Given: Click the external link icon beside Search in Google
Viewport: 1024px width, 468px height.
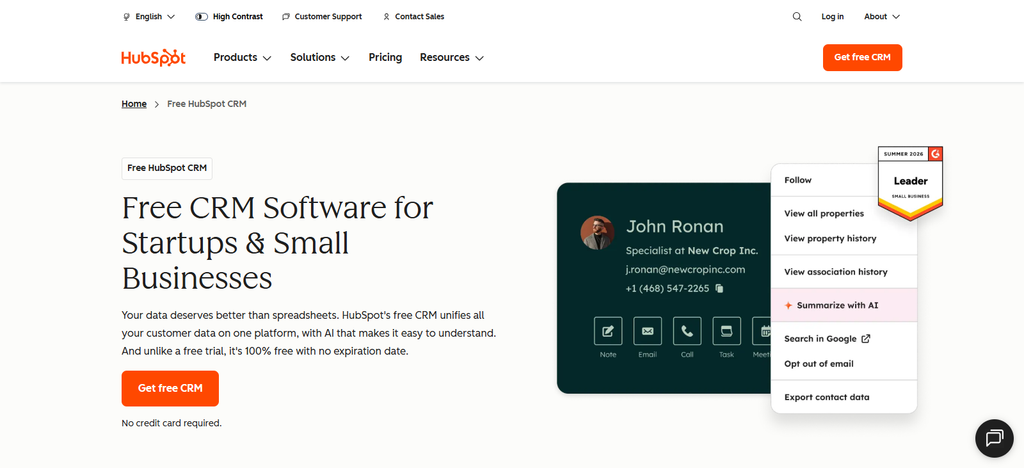Looking at the screenshot, I should click(866, 339).
